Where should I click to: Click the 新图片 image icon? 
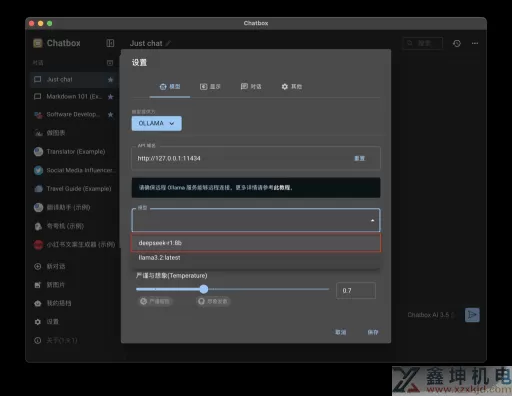38,285
